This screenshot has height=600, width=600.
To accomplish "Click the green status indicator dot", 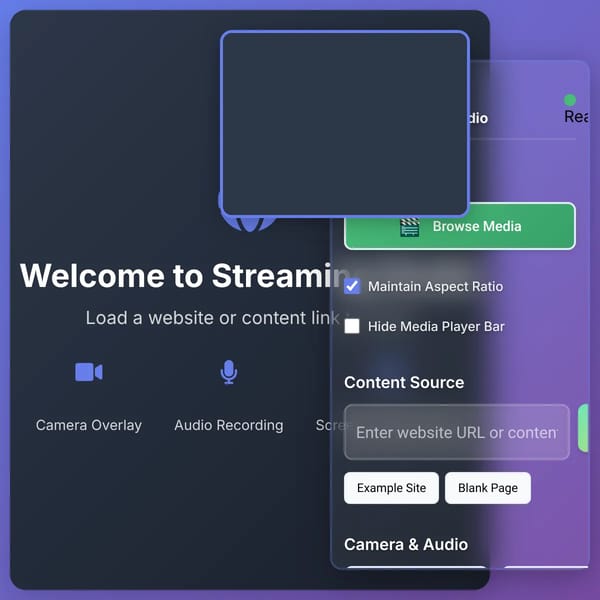I will [570, 100].
